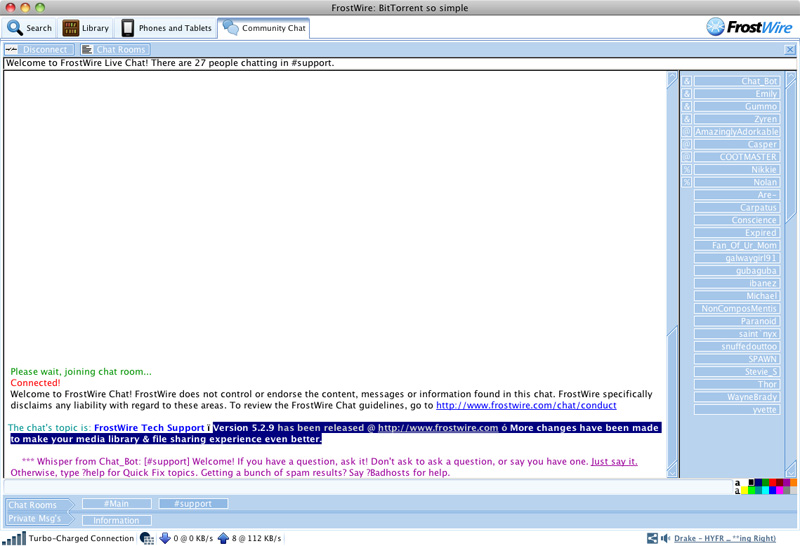
Task: Pick the magenta color swatch
Action: [x=780, y=490]
